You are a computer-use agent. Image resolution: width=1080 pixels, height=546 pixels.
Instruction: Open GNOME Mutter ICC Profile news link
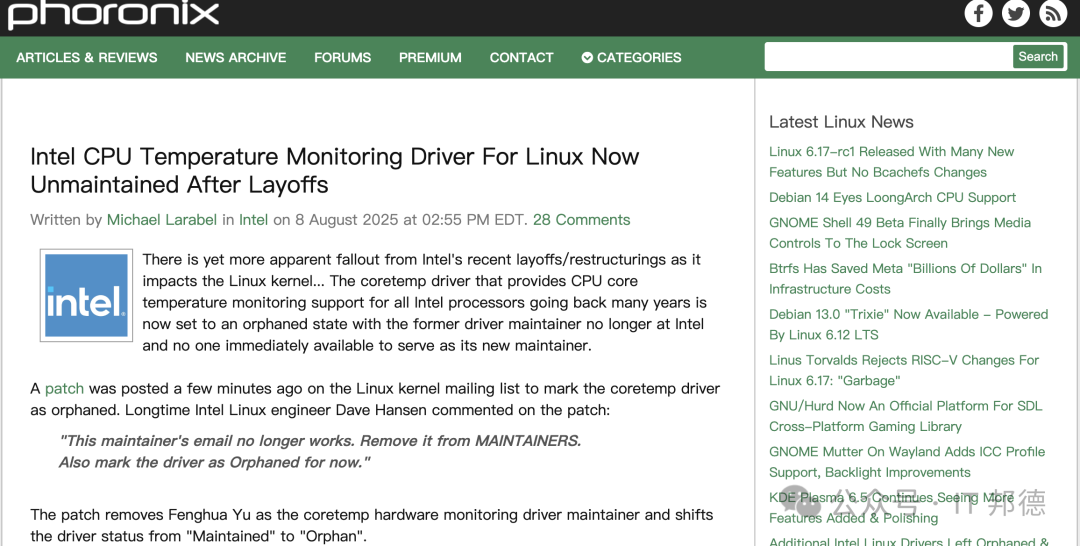907,462
